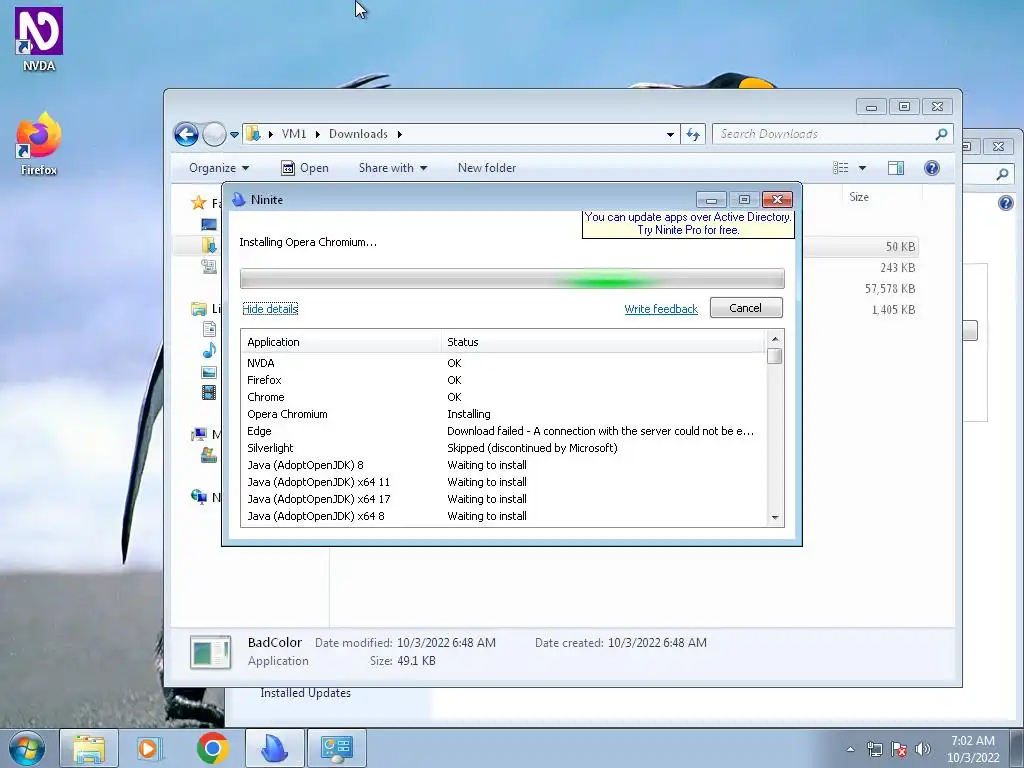Screen dimensions: 1024x768
Task: Open Chrome from the taskbar
Action: tap(212, 748)
